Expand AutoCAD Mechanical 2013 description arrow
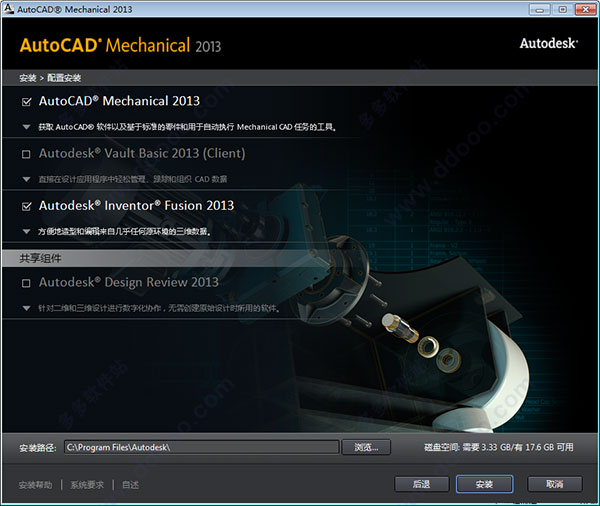This screenshot has height=506, width=600. 26,127
